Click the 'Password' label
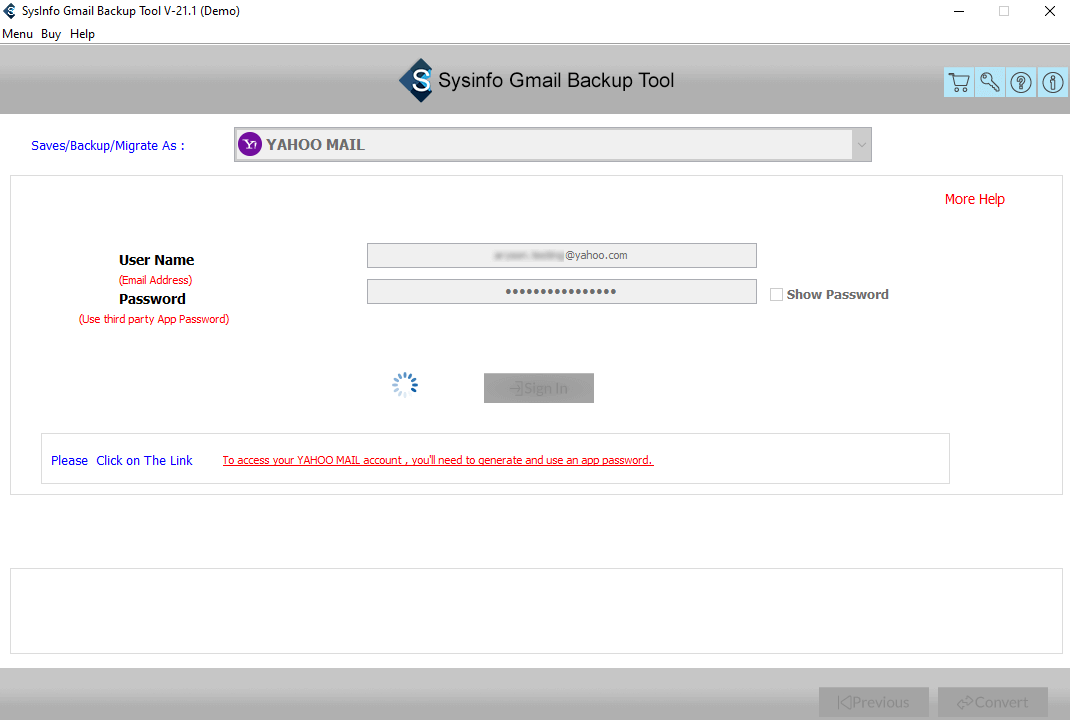1070x720 pixels. 152,299
